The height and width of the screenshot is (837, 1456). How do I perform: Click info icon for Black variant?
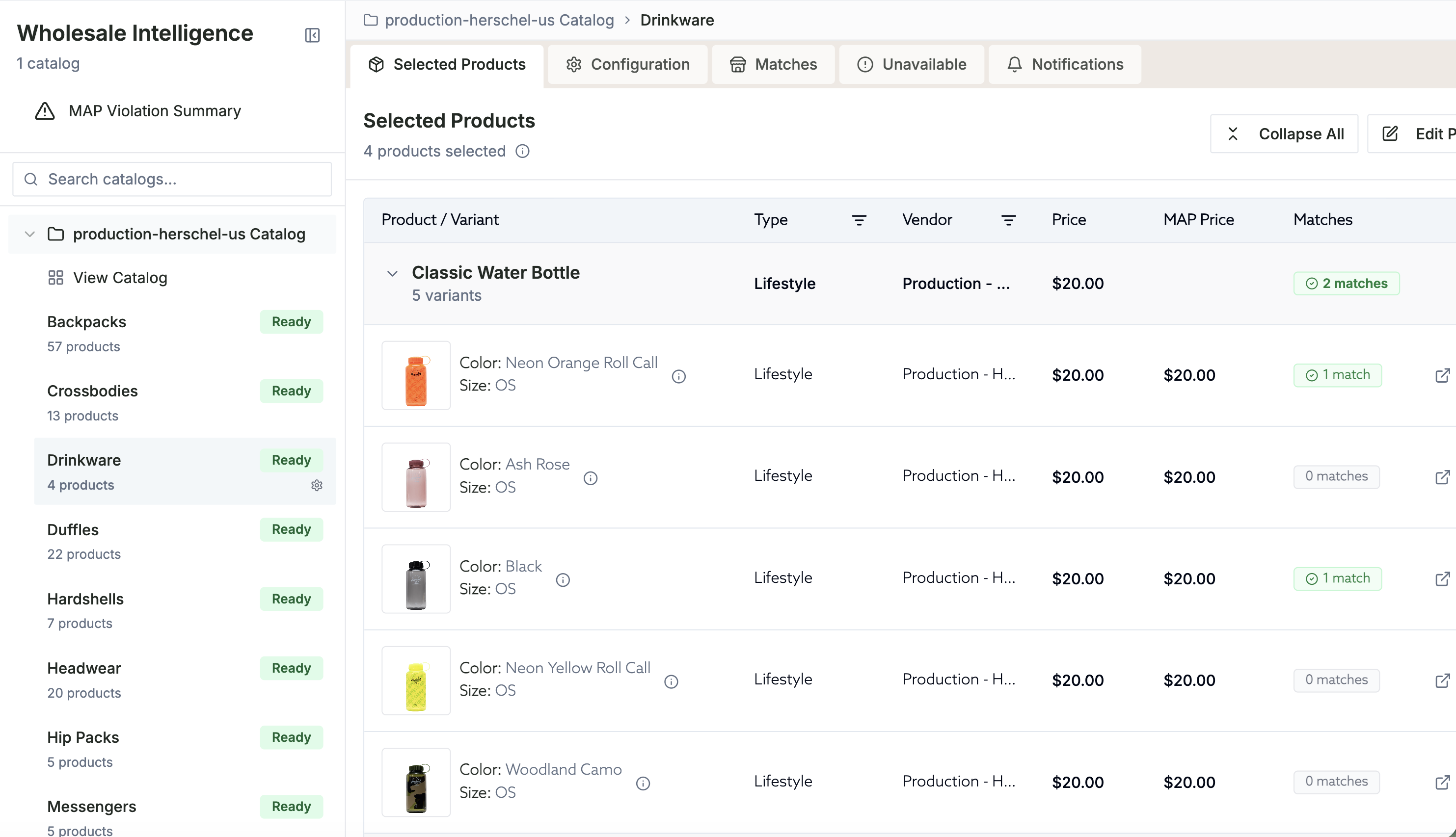click(x=563, y=580)
